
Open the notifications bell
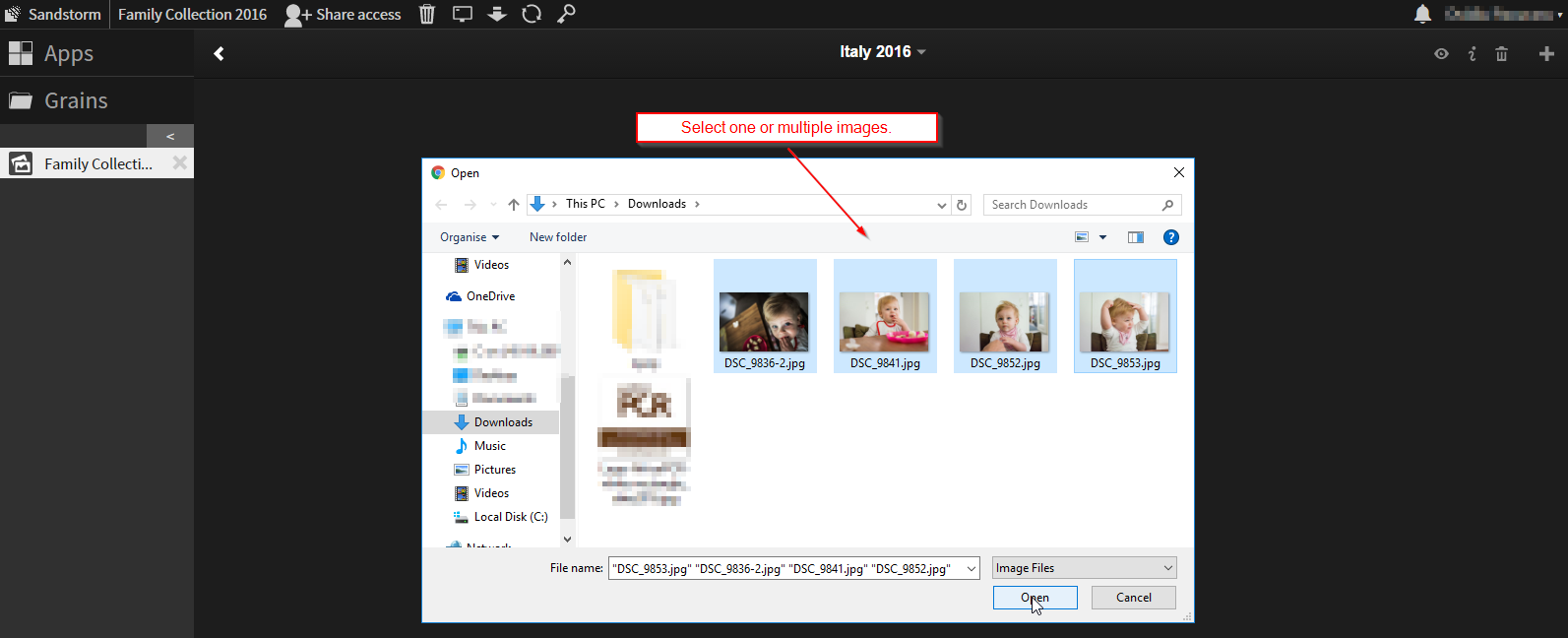1422,14
